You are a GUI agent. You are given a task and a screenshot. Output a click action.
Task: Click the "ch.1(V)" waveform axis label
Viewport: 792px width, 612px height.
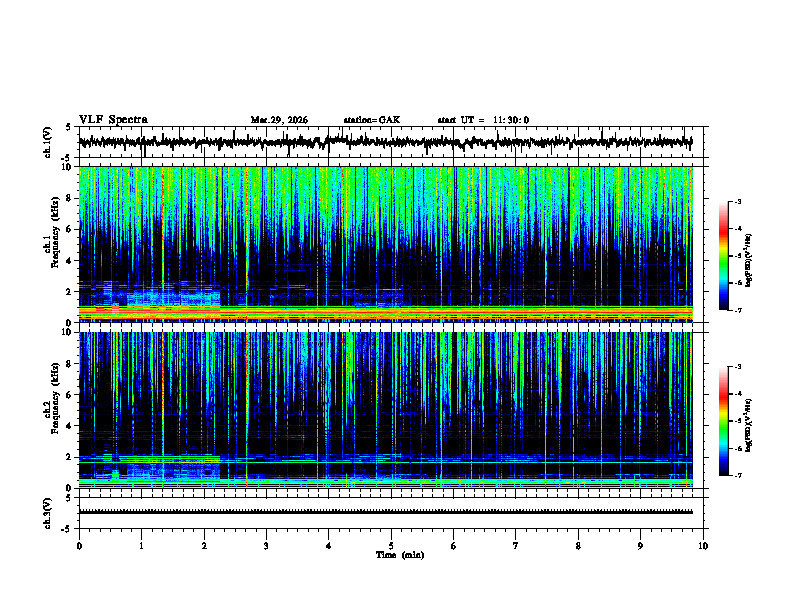(48, 142)
